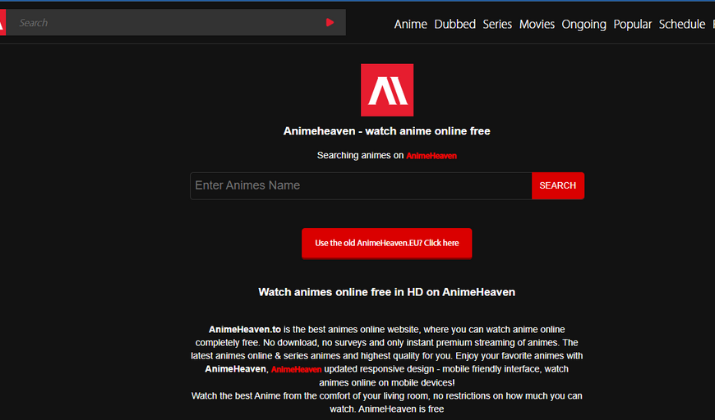715x420 pixels.
Task: Open the Anime menu item
Action: click(410, 24)
